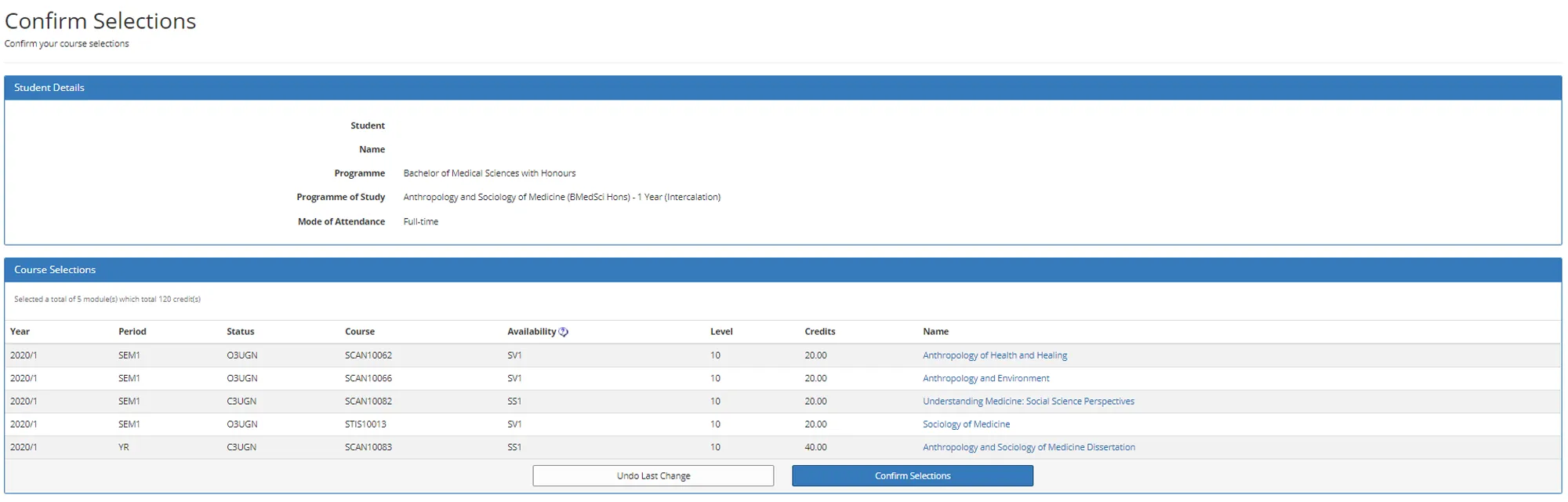Click the Name column header
Image resolution: width=1568 pixels, height=502 pixels.
[936, 332]
